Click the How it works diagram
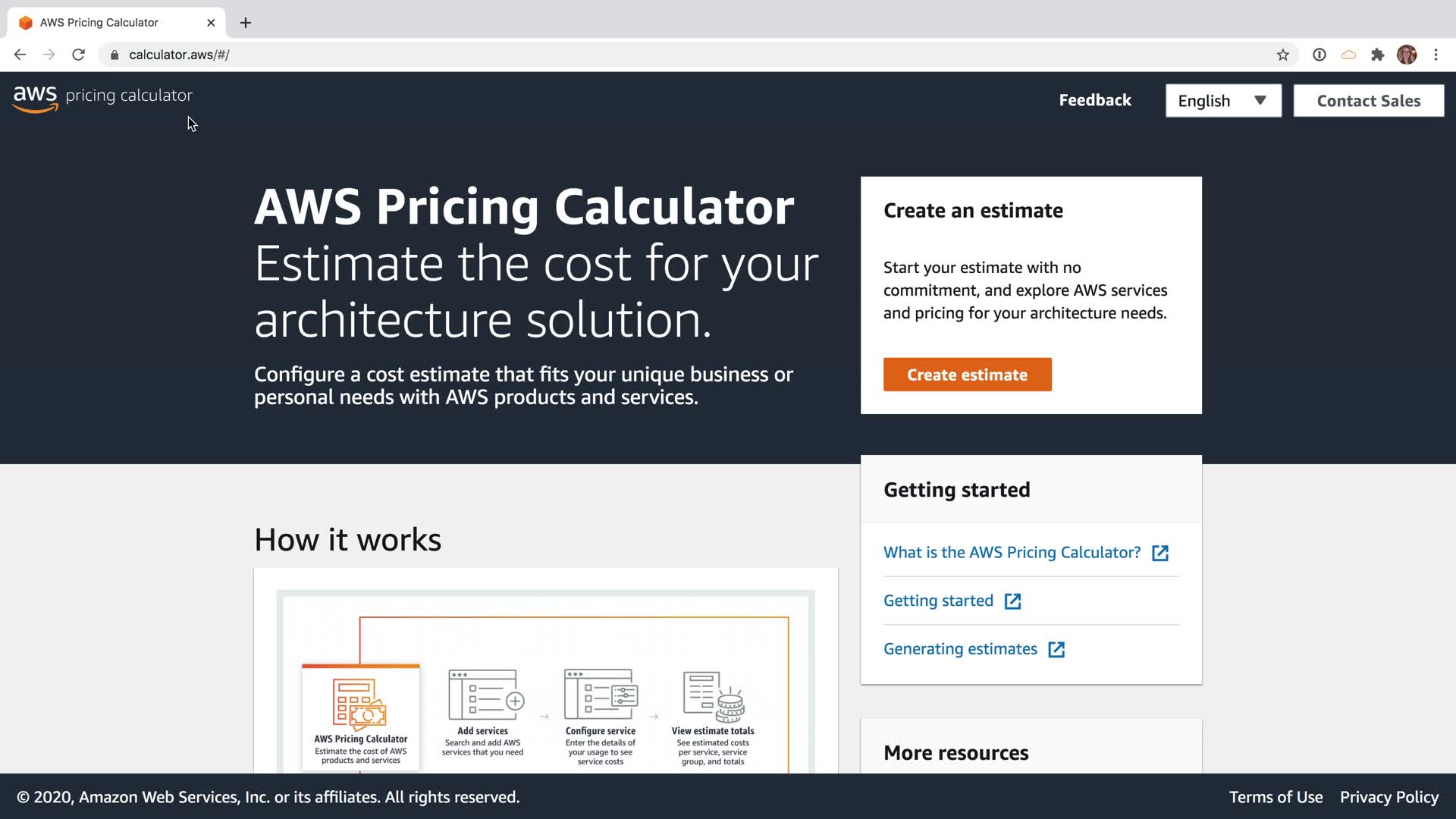 pyautogui.click(x=545, y=682)
